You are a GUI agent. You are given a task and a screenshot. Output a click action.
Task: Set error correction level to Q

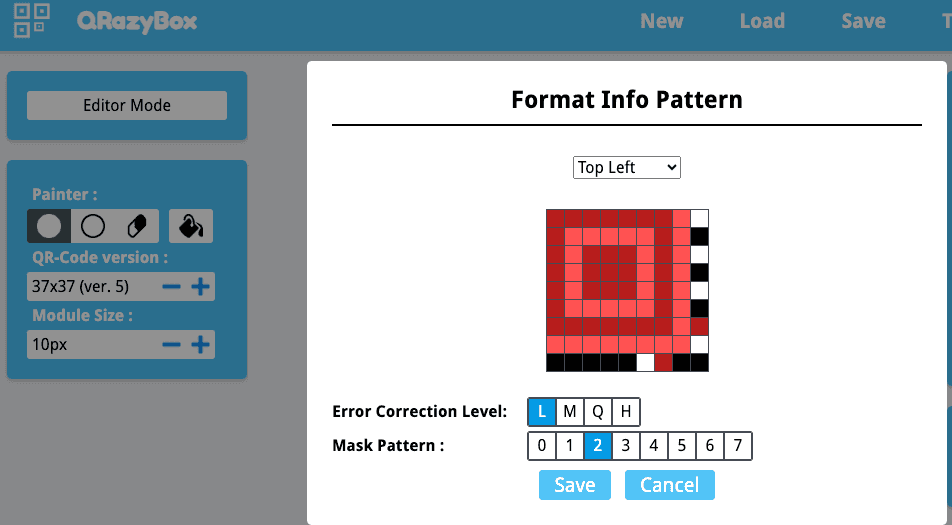tap(598, 412)
